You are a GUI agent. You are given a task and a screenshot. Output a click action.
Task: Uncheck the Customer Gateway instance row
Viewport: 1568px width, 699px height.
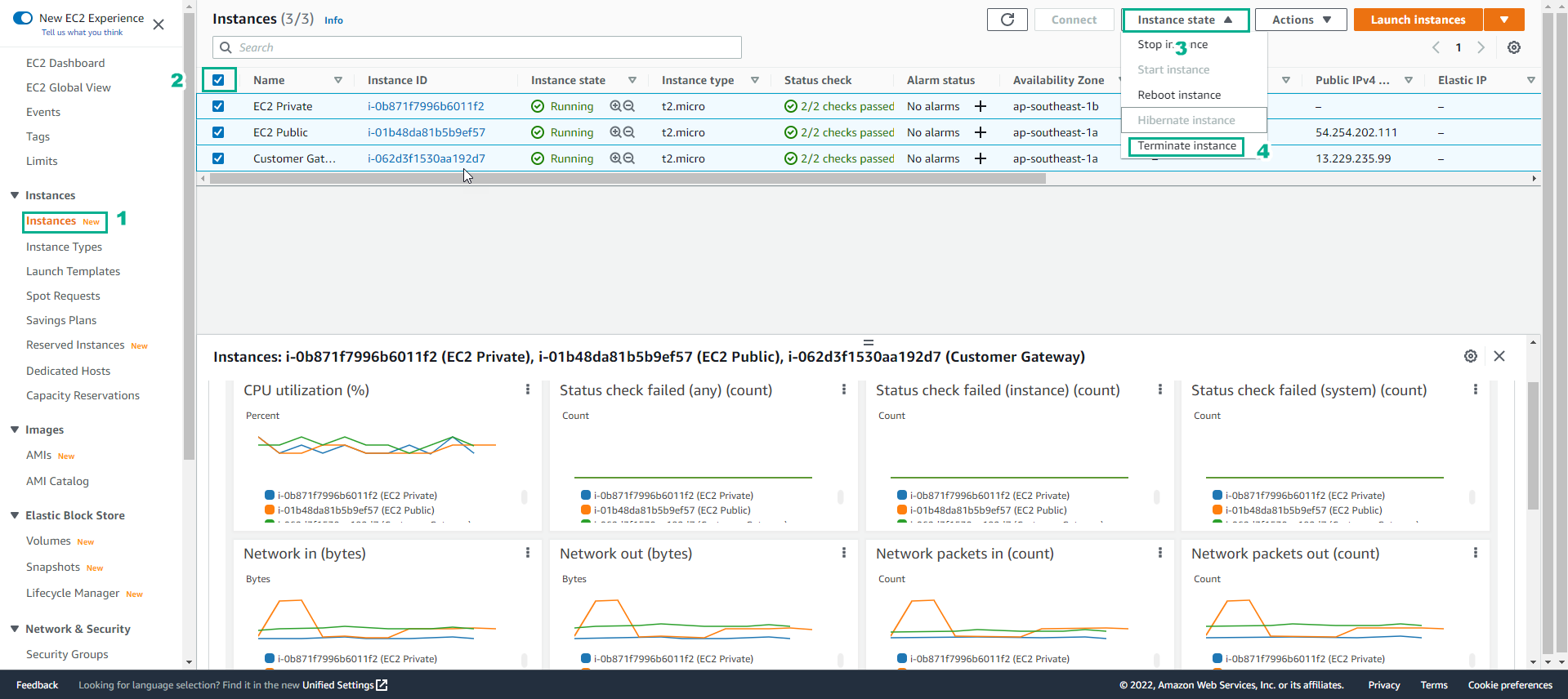[218, 158]
